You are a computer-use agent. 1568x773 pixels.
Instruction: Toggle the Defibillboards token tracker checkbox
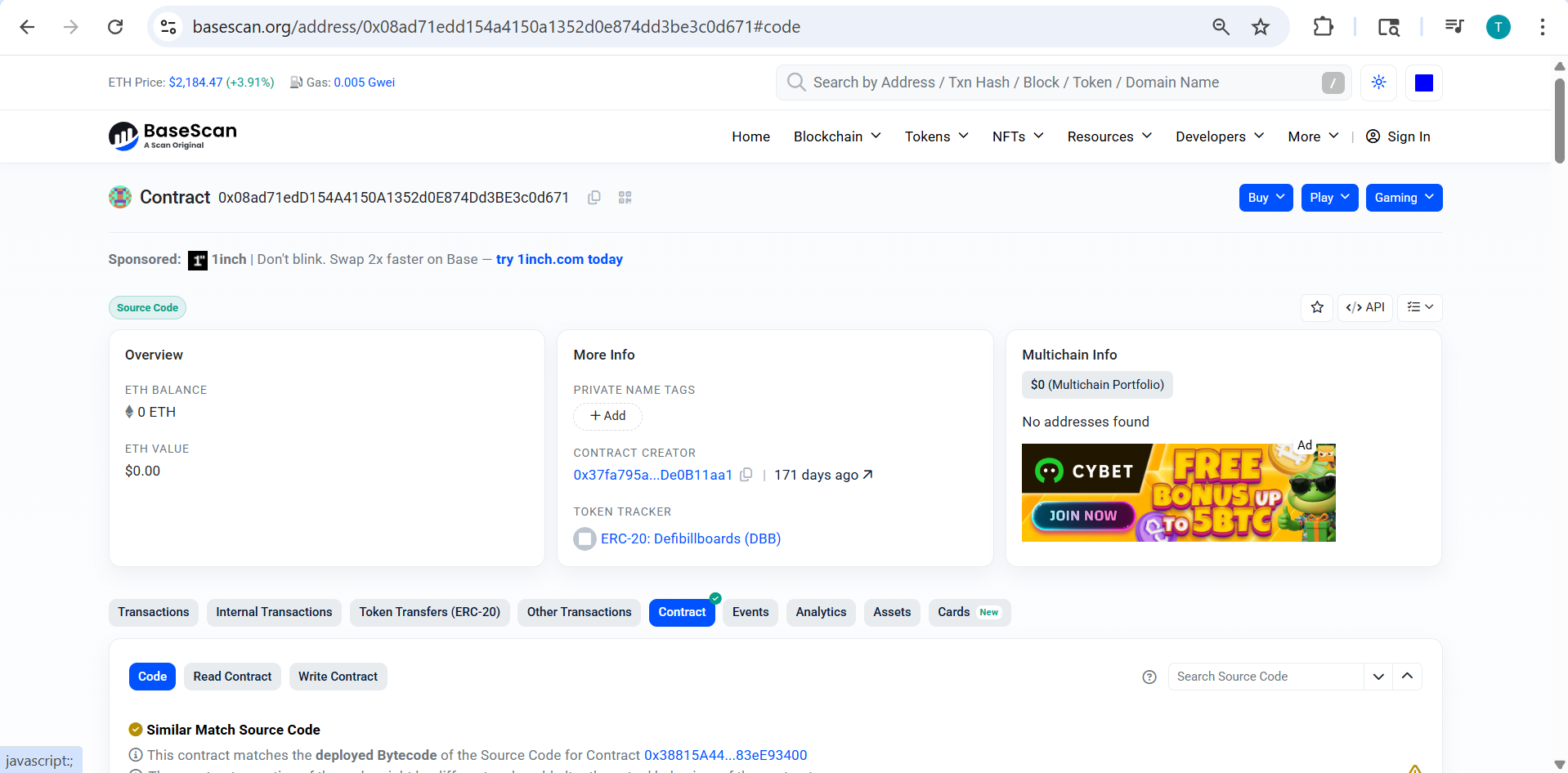(585, 538)
